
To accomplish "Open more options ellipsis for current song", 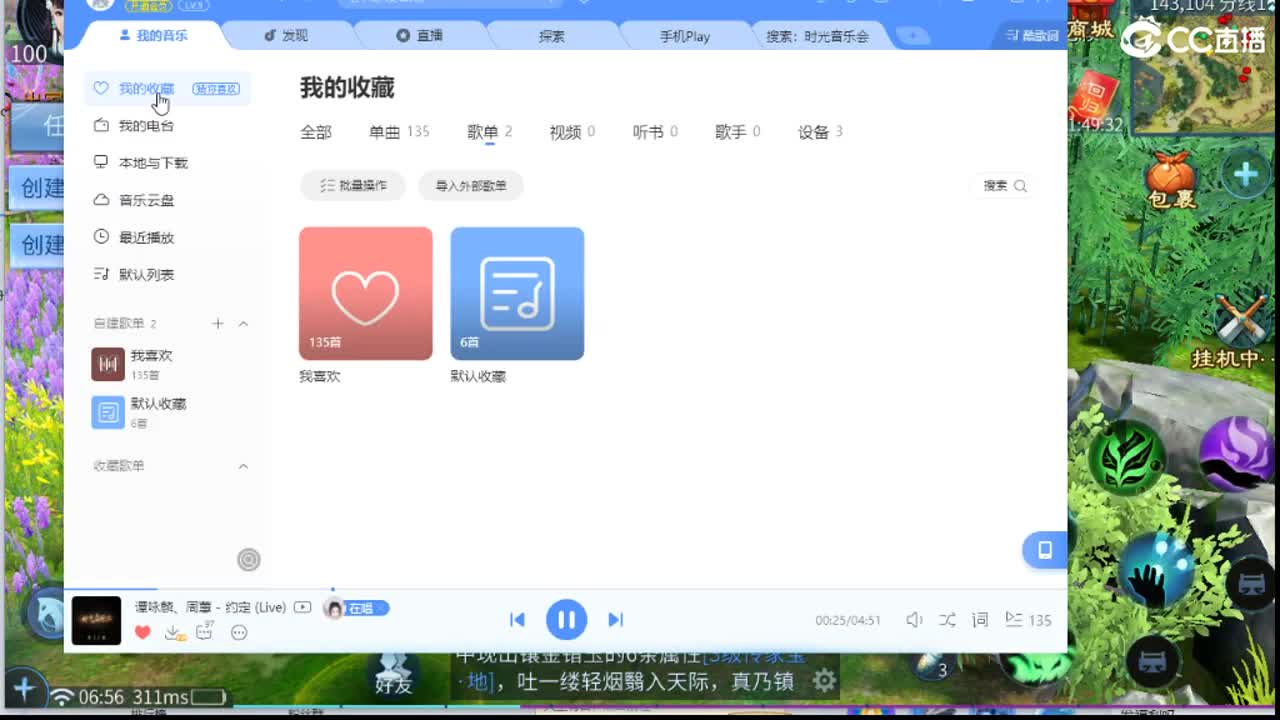I will point(239,632).
